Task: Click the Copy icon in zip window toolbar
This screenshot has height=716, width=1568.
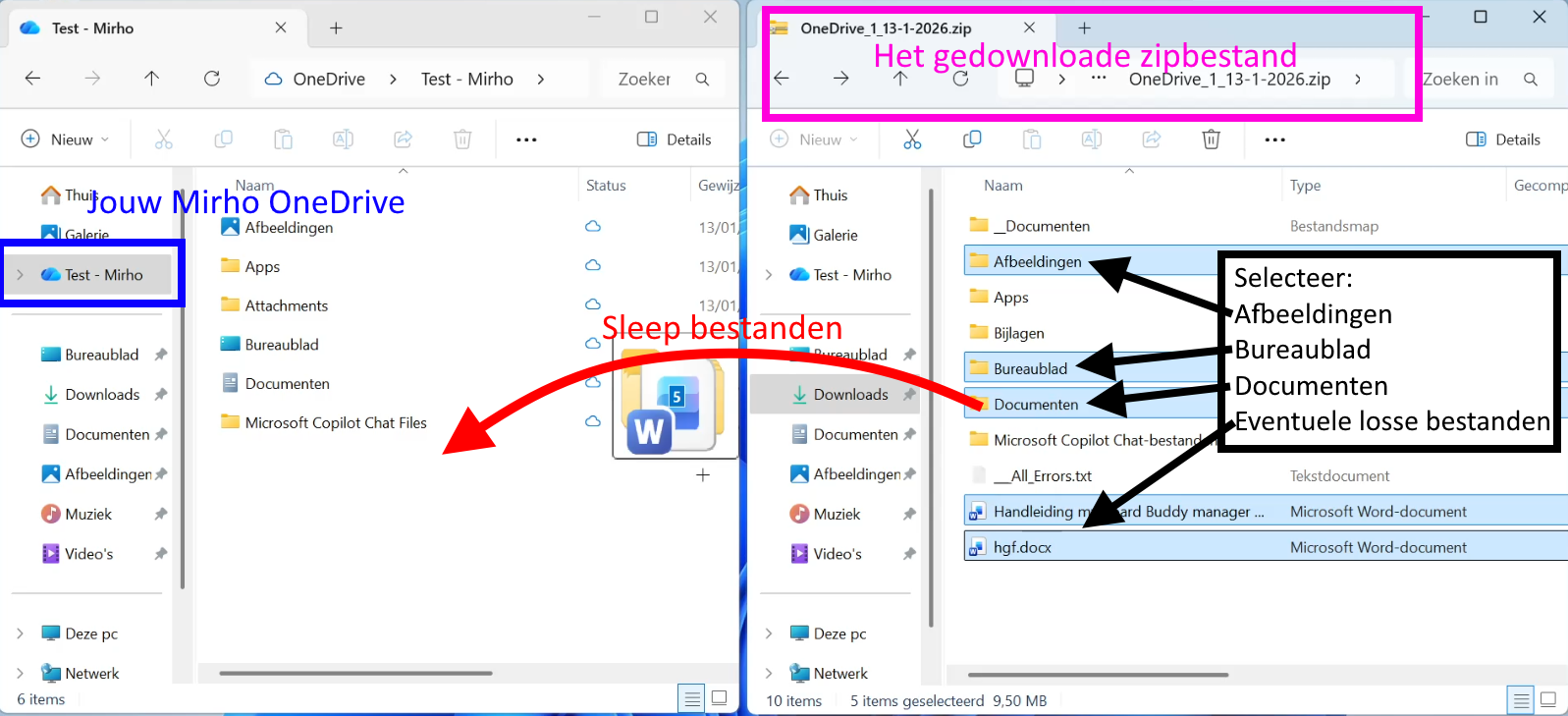Action: 972,139
